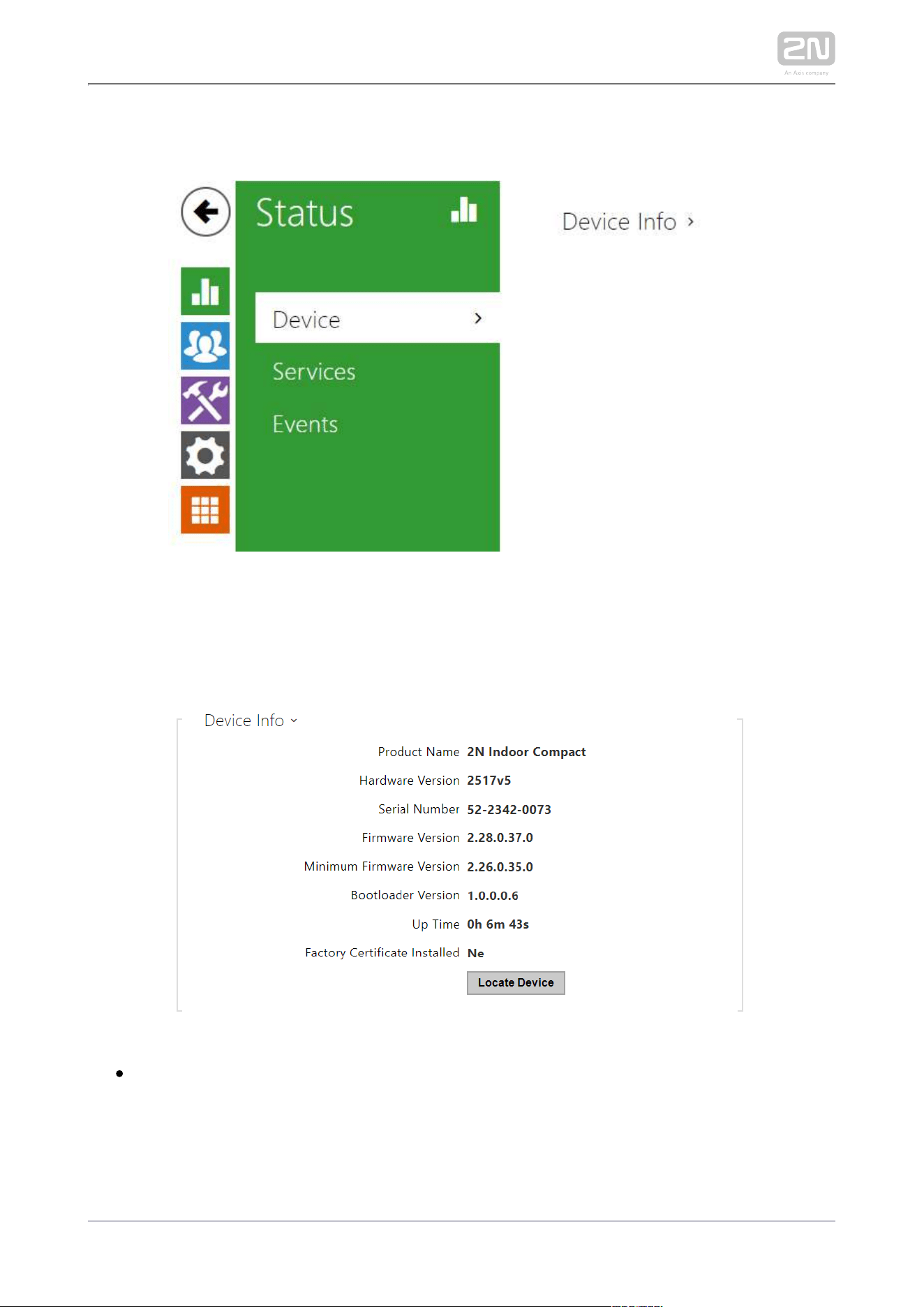Select the Events menu item
924x1307 pixels.
tap(305, 424)
